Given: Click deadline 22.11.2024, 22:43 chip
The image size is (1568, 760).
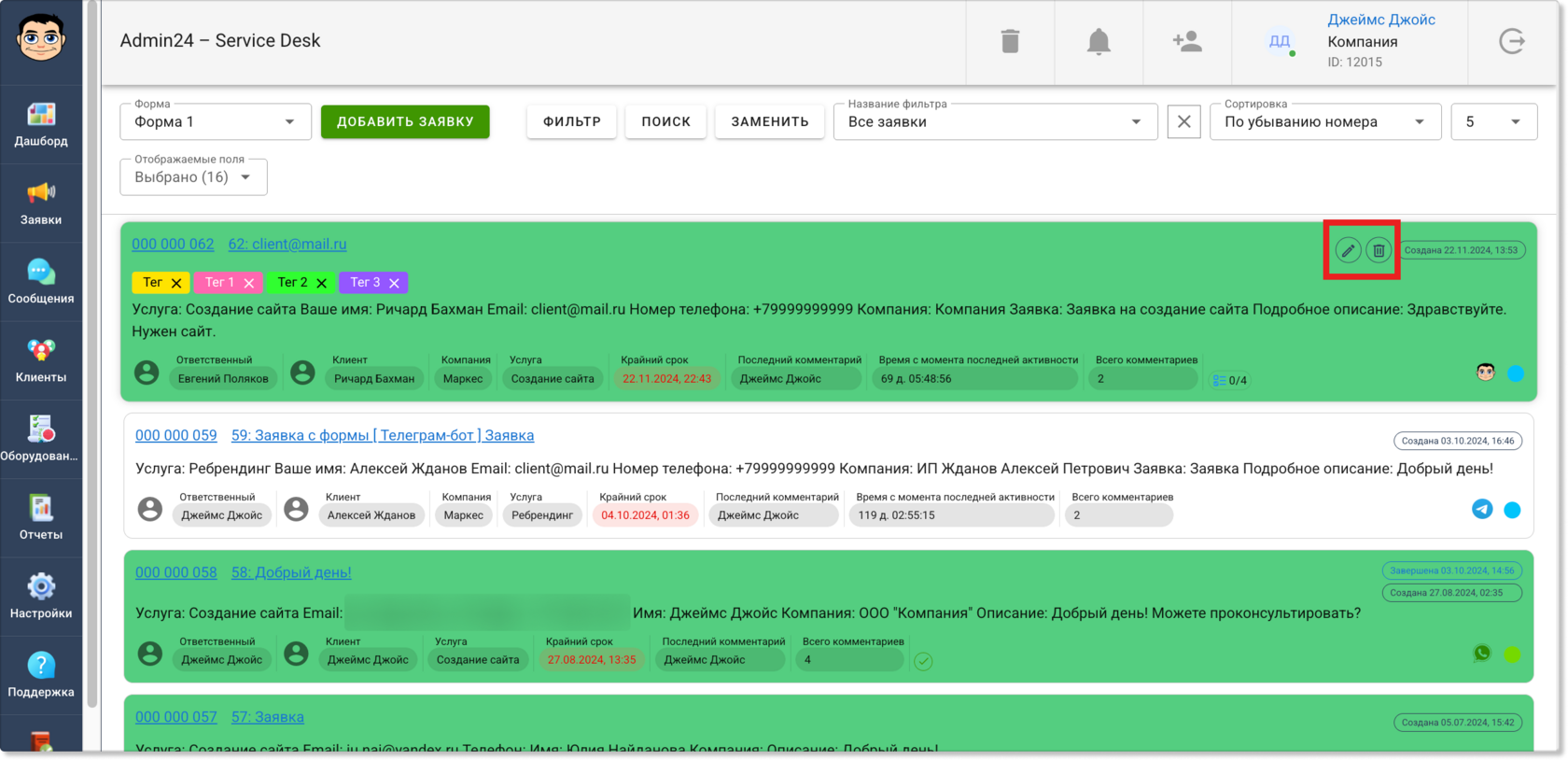Looking at the screenshot, I should [x=666, y=379].
